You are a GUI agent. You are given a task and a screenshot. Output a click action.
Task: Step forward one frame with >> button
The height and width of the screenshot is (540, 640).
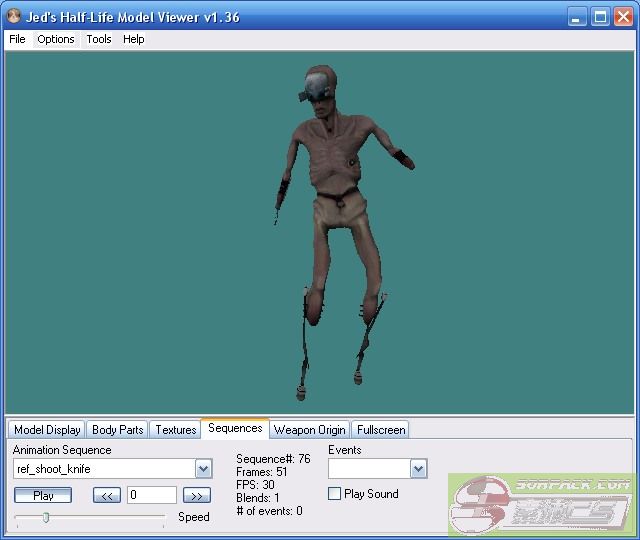(x=197, y=495)
